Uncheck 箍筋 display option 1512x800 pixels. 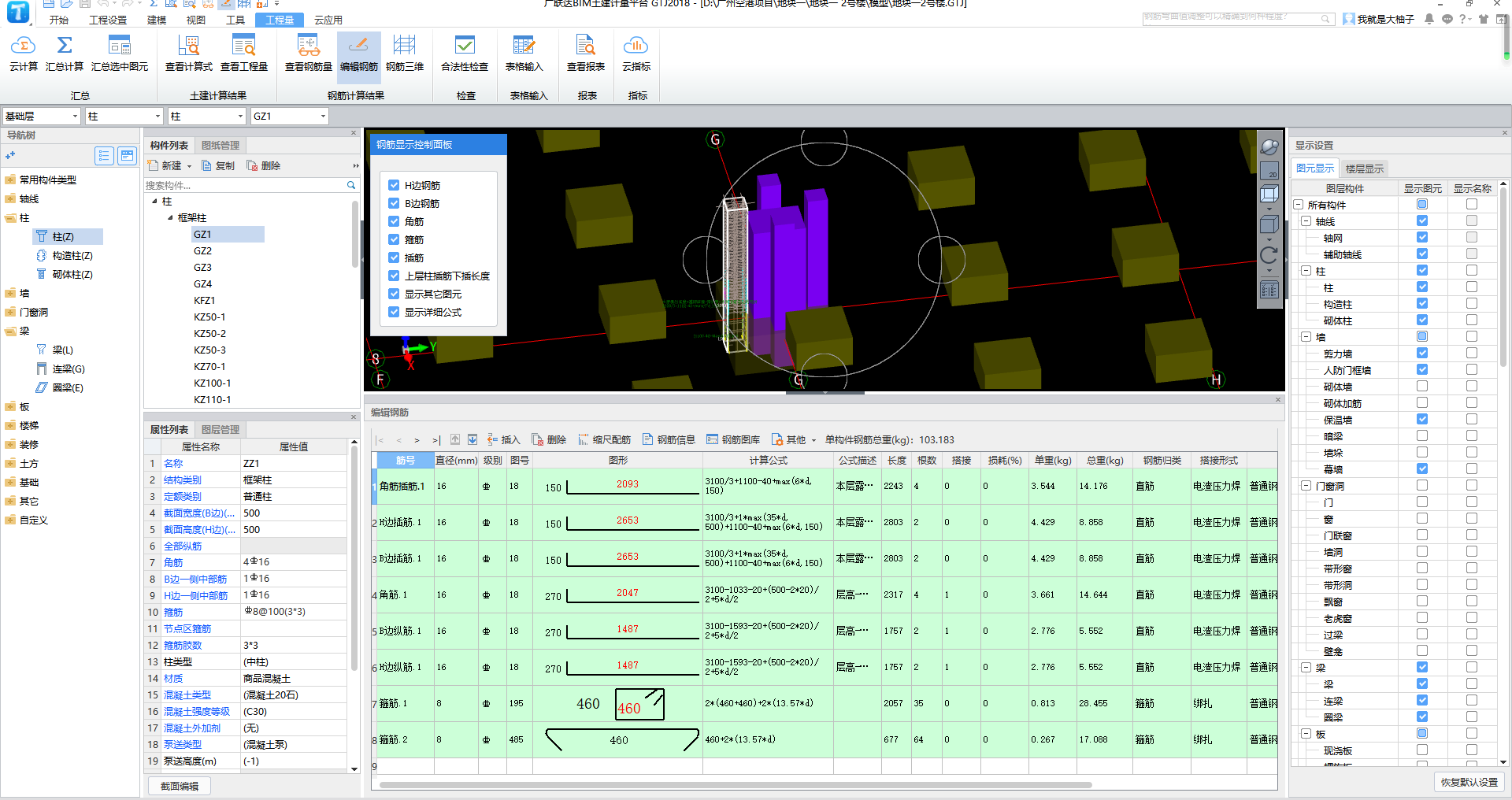point(394,239)
